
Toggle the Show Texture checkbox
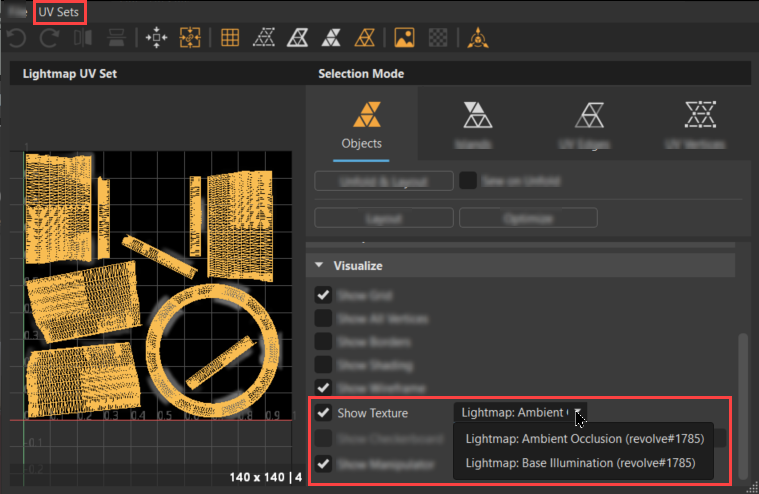click(x=323, y=413)
